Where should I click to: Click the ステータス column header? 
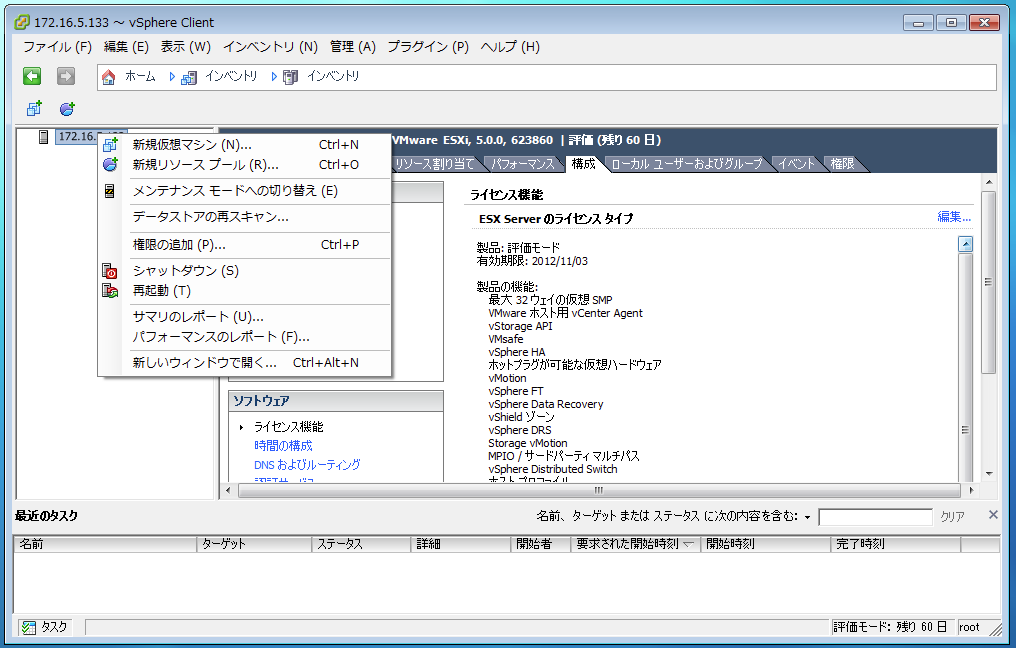[361, 544]
